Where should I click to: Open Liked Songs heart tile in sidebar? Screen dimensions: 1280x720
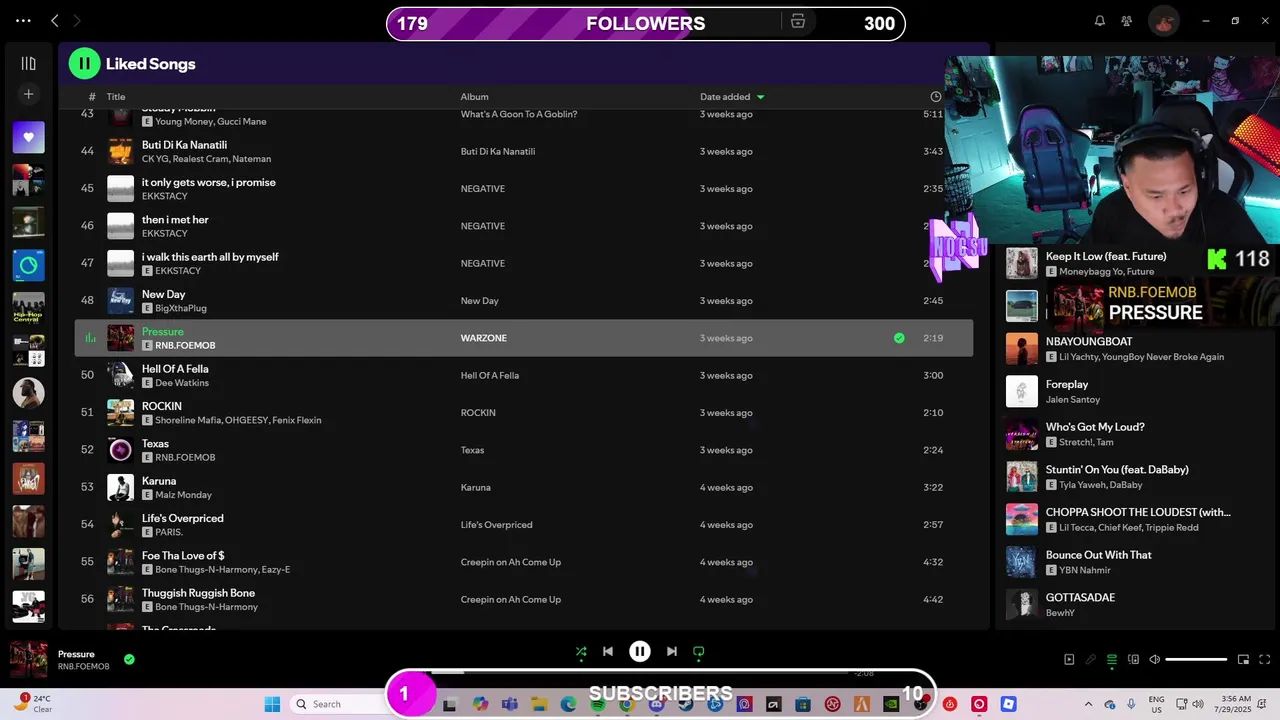point(28,137)
